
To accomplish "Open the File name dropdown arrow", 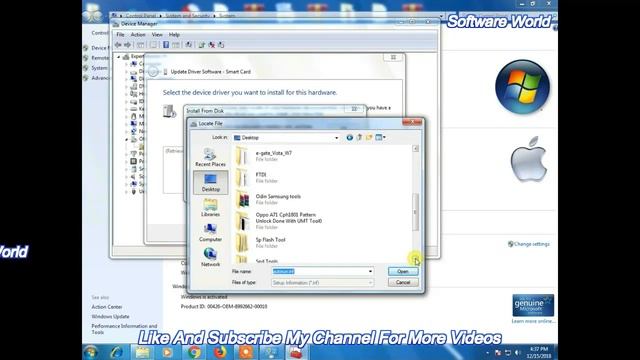I will point(370,271).
